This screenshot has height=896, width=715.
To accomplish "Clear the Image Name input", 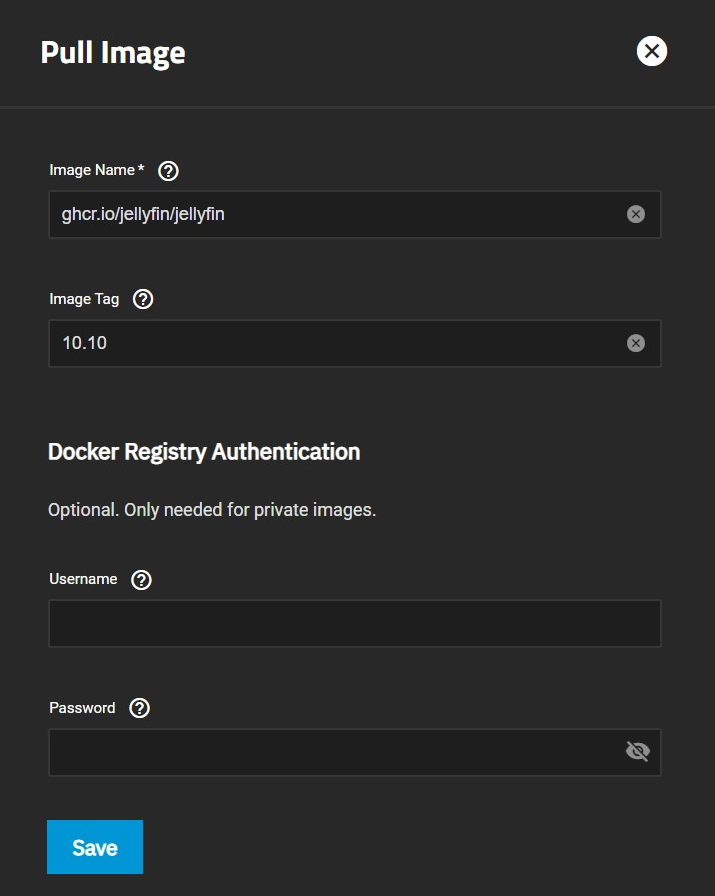I will coord(637,214).
